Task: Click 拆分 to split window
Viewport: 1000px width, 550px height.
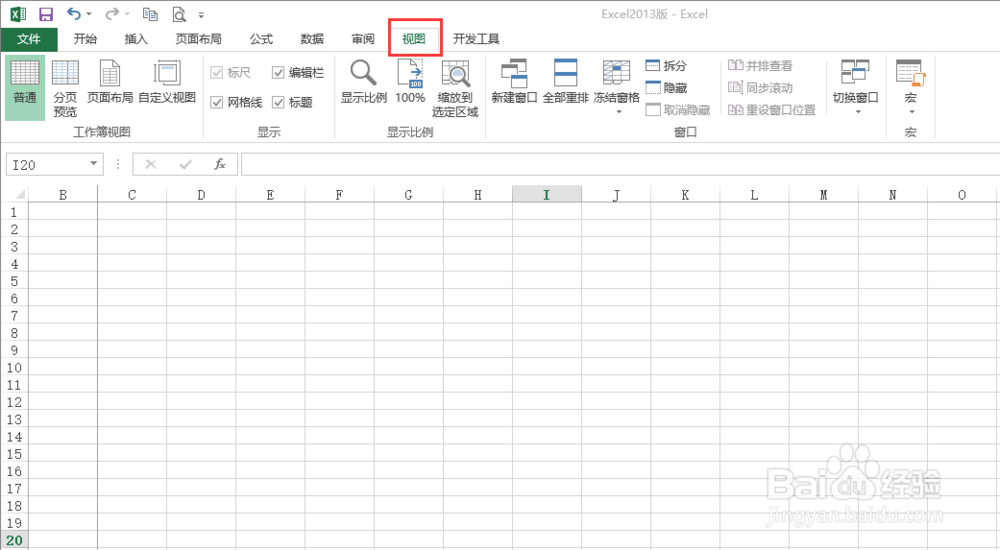Action: (666, 65)
